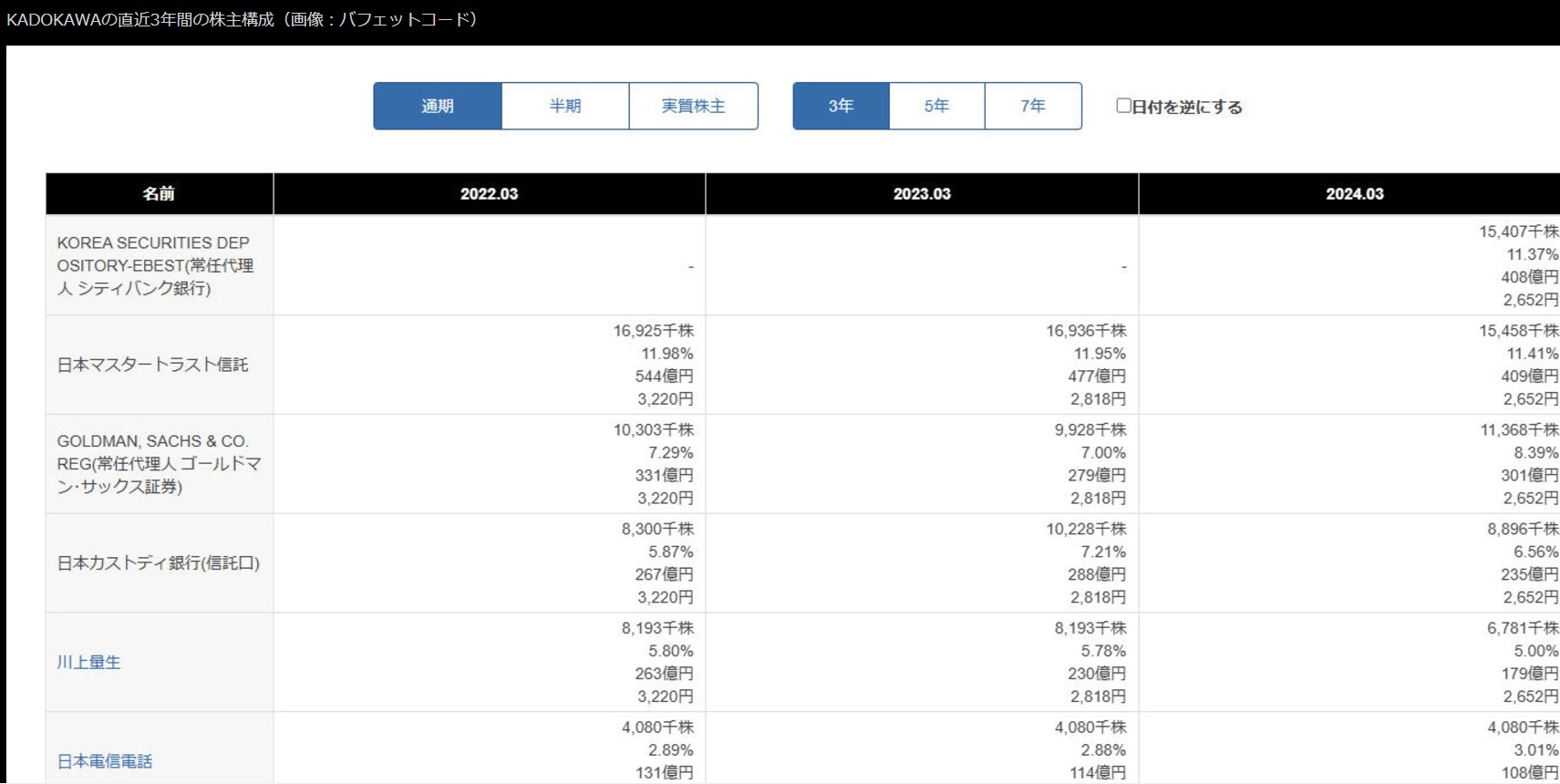
Task: Choose the 3年 period button
Action: coord(841,106)
